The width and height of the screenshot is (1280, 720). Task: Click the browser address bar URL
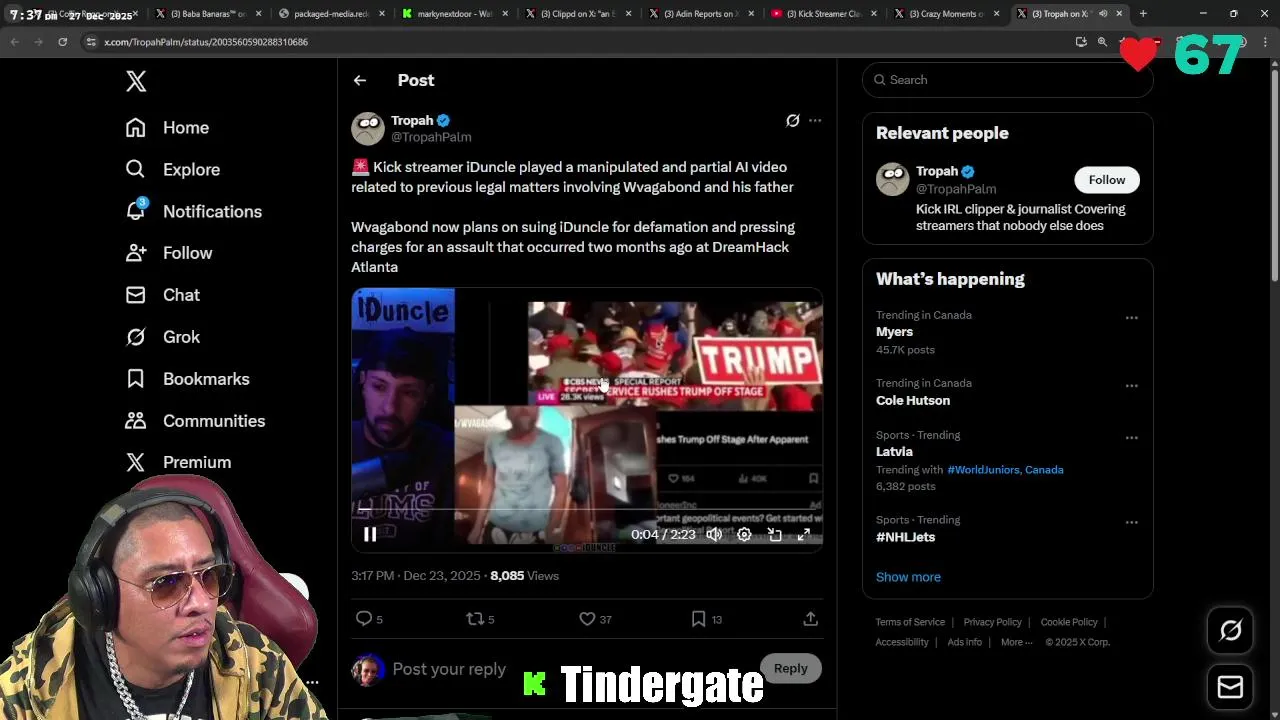pos(206,42)
